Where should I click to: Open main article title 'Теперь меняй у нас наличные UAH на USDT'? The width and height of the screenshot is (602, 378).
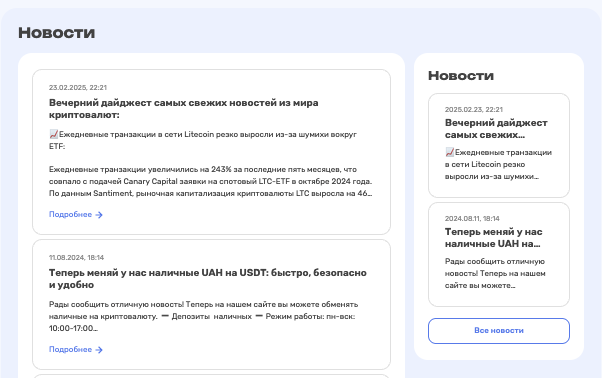[208, 279]
